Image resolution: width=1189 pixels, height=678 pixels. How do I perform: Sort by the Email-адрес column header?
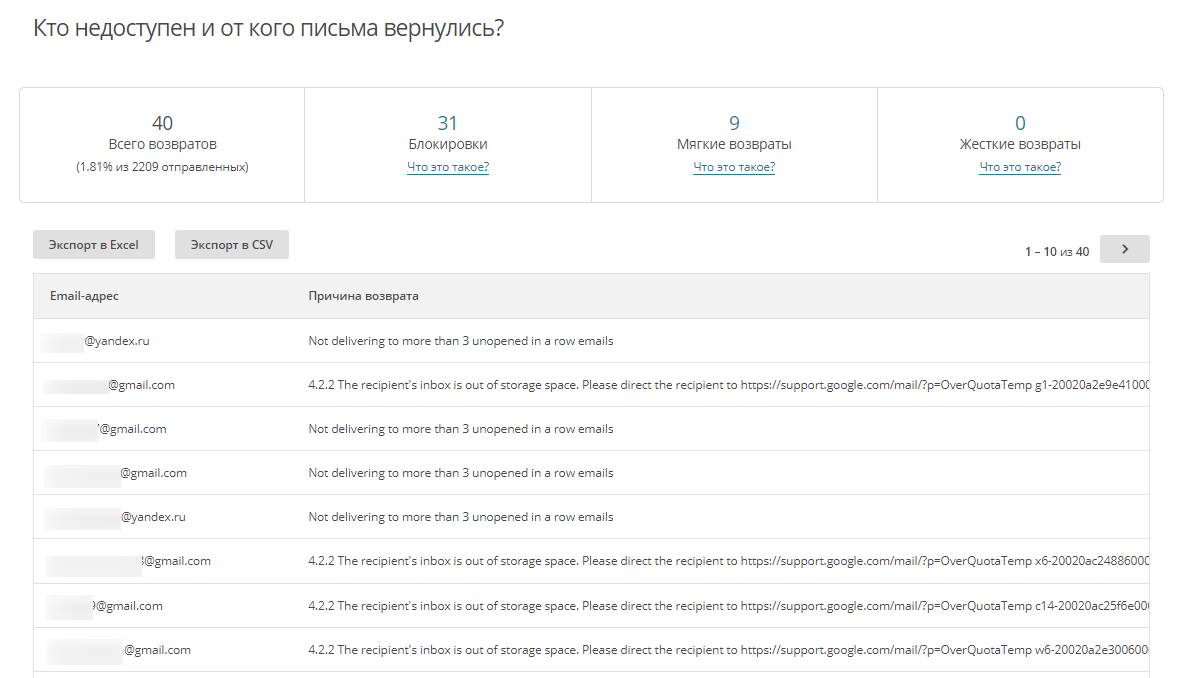point(84,296)
